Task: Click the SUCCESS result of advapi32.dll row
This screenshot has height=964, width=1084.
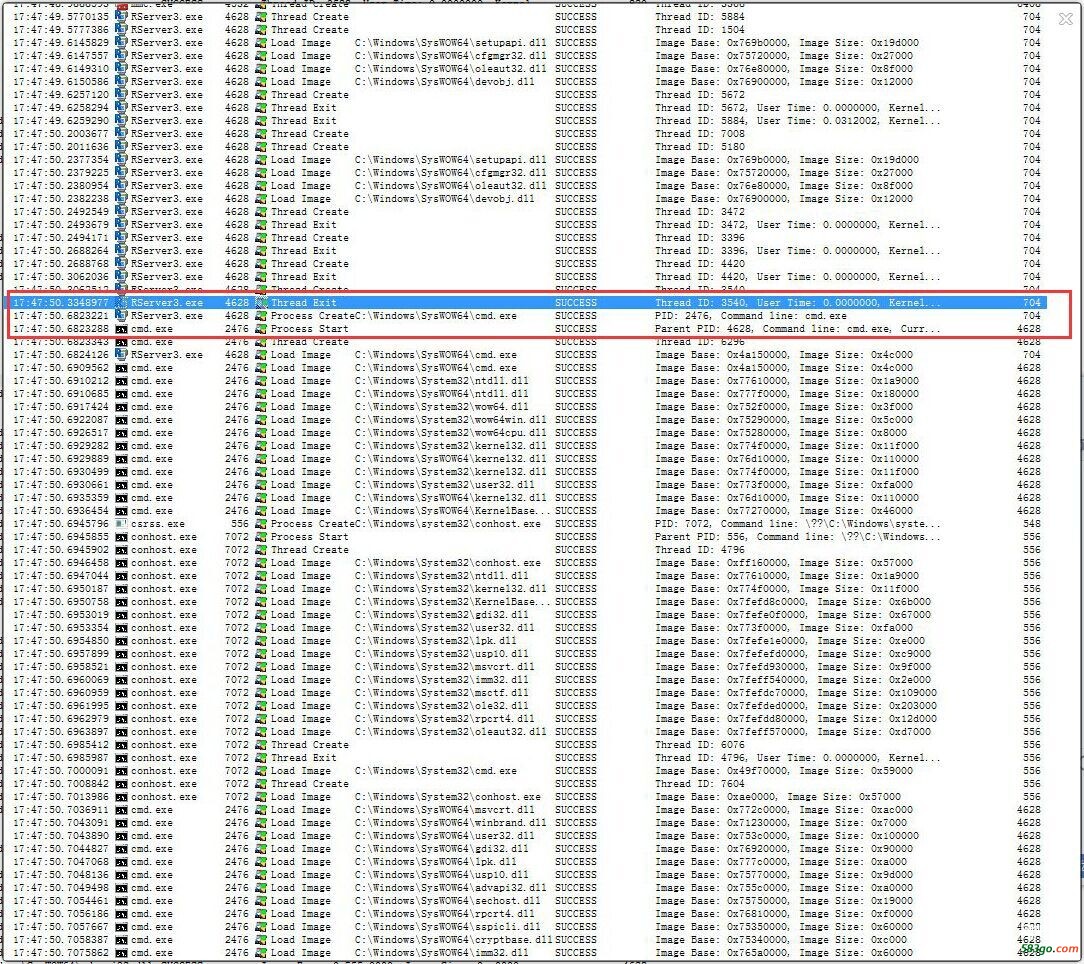Action: 575,888
